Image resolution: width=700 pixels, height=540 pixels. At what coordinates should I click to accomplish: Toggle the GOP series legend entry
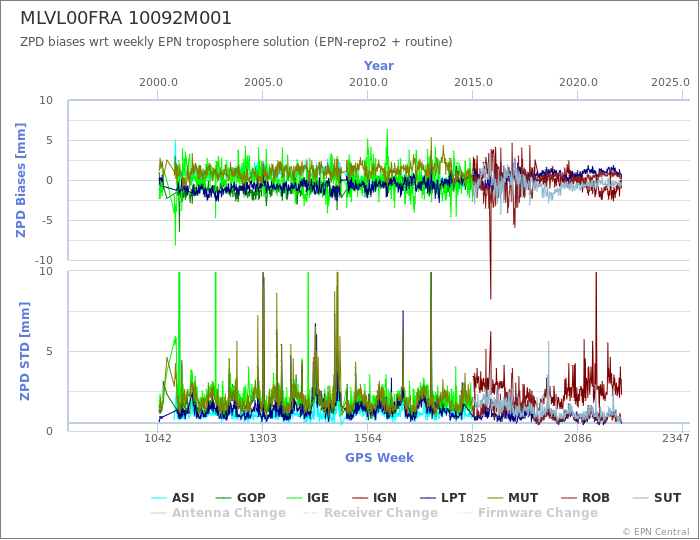[x=240, y=498]
